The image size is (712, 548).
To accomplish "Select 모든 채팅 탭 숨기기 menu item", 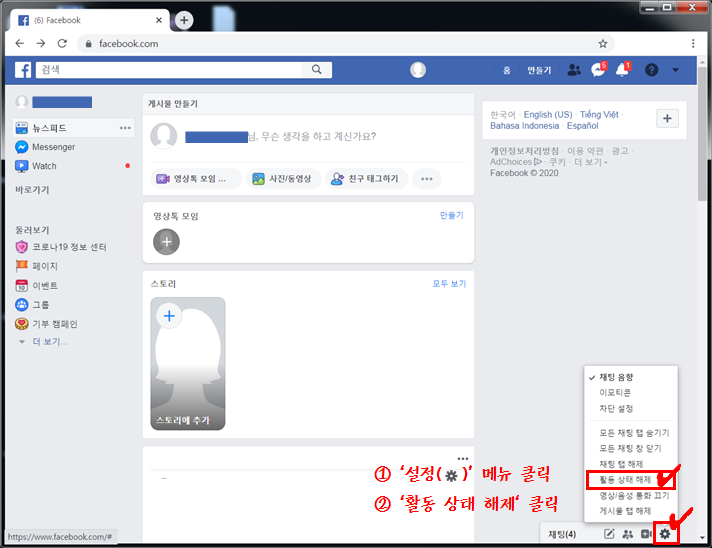I will [x=631, y=433].
